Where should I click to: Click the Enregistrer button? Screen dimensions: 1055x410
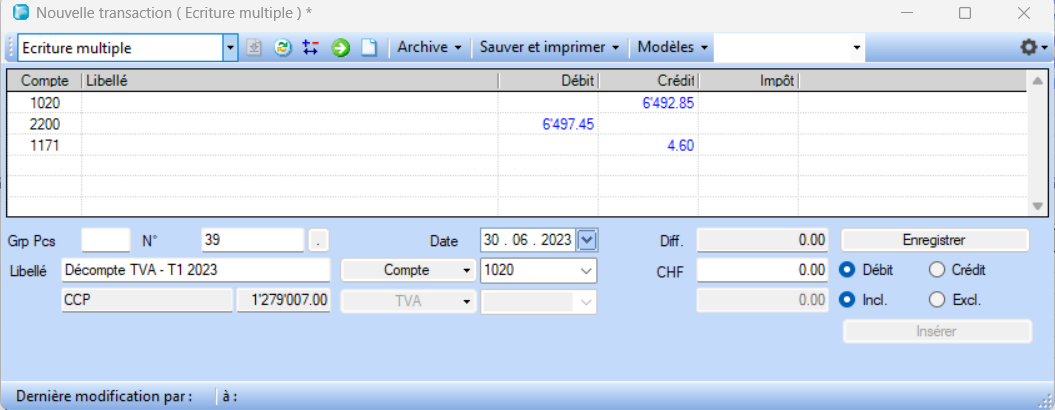pyautogui.click(x=934, y=240)
